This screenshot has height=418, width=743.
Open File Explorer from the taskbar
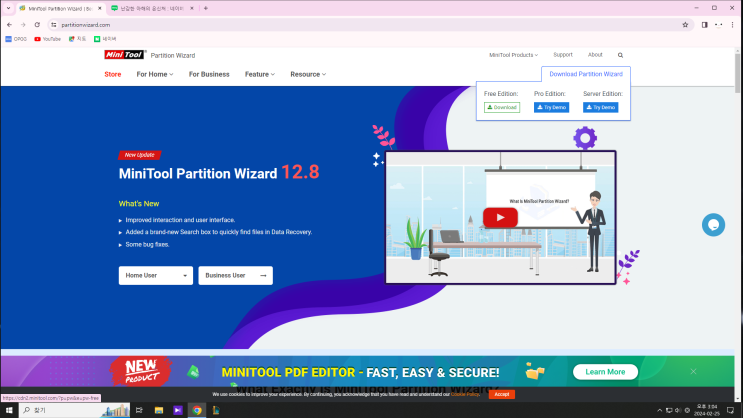(159, 410)
